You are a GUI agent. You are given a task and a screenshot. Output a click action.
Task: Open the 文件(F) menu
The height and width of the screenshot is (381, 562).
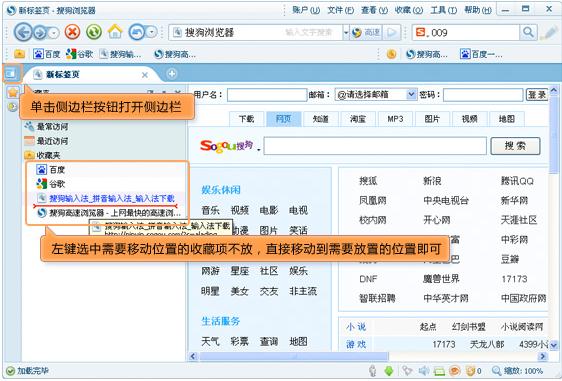[x=340, y=10]
